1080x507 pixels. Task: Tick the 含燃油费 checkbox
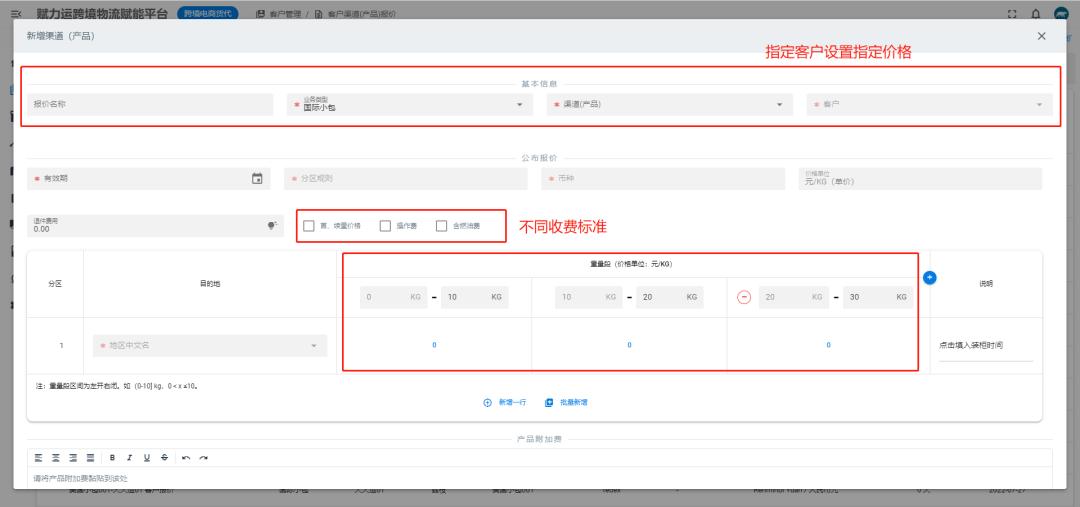442,225
